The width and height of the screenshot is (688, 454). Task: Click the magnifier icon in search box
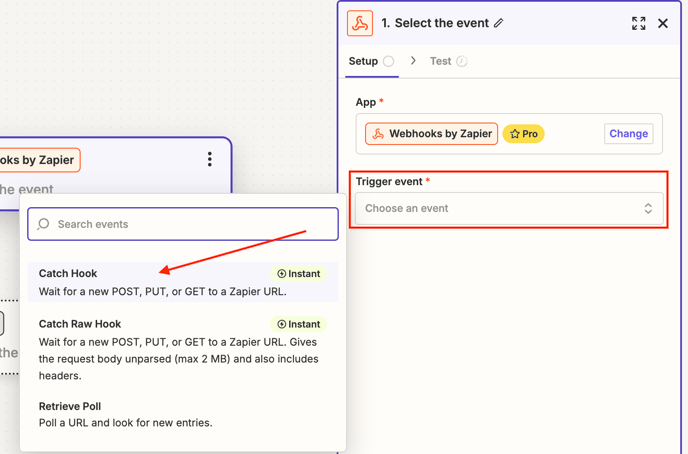pos(43,224)
